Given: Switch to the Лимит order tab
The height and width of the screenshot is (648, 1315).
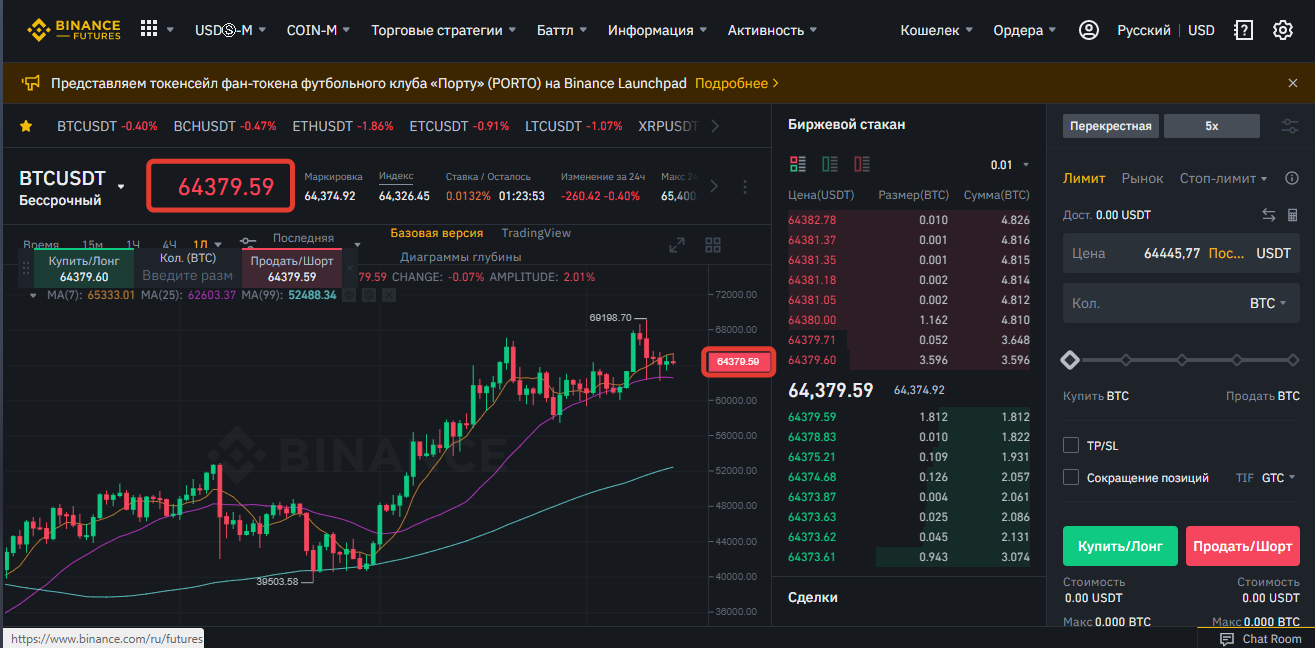Looking at the screenshot, I should (x=1084, y=178).
